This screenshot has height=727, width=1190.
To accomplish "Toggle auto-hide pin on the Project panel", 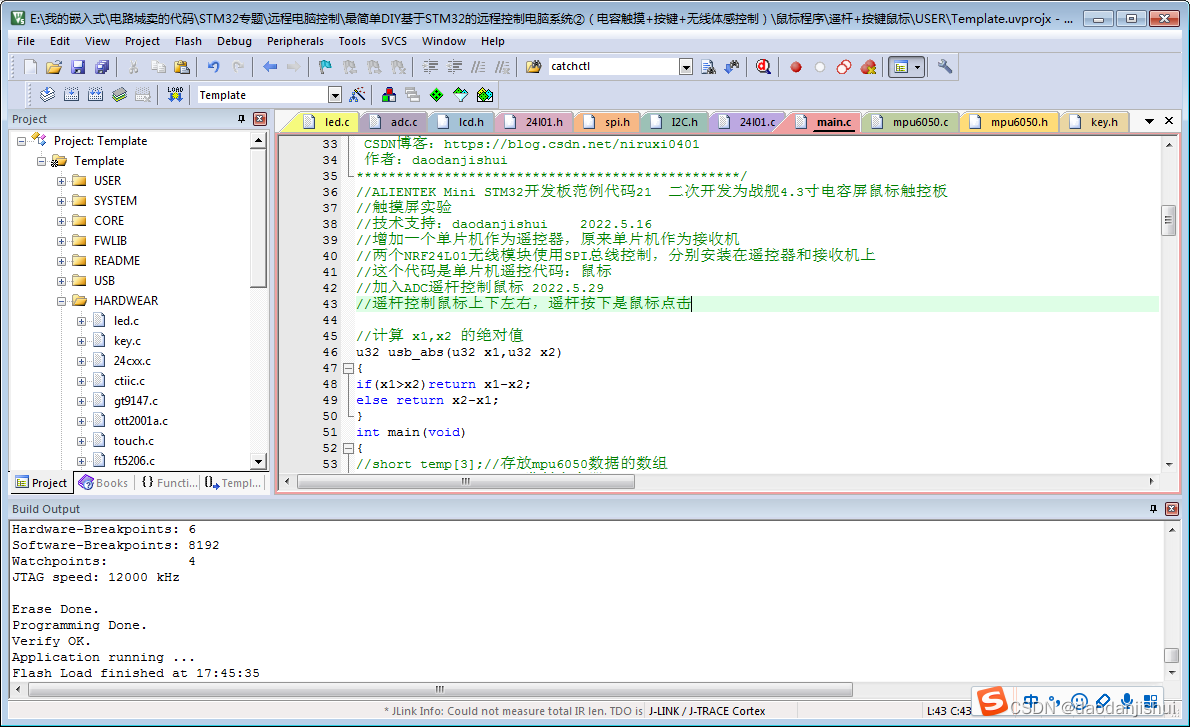I will tap(241, 119).
